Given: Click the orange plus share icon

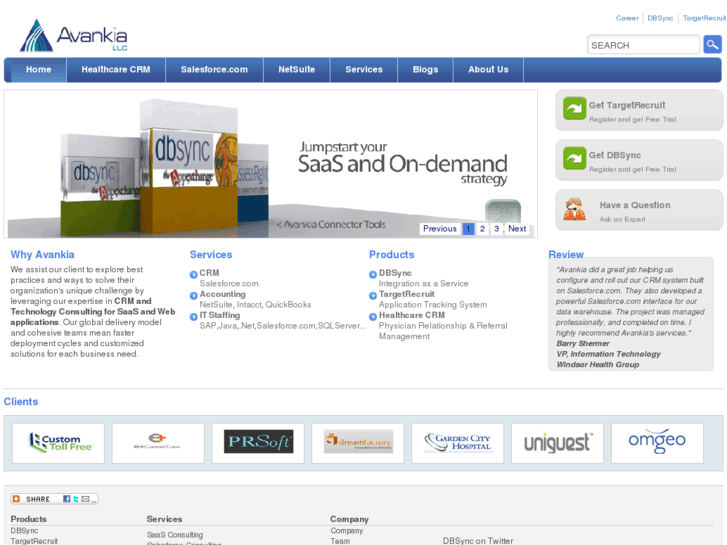Looking at the screenshot, I should pyautogui.click(x=16, y=499).
